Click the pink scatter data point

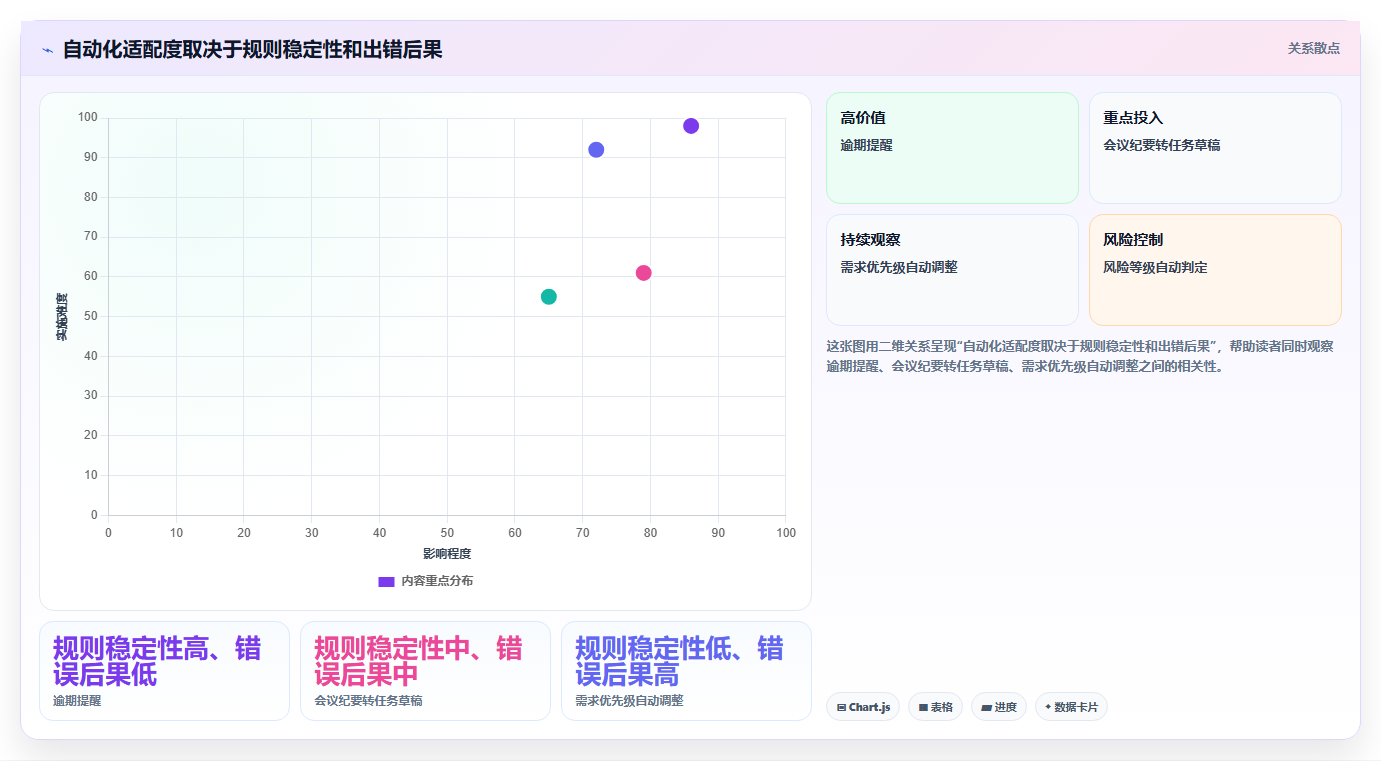tap(643, 273)
